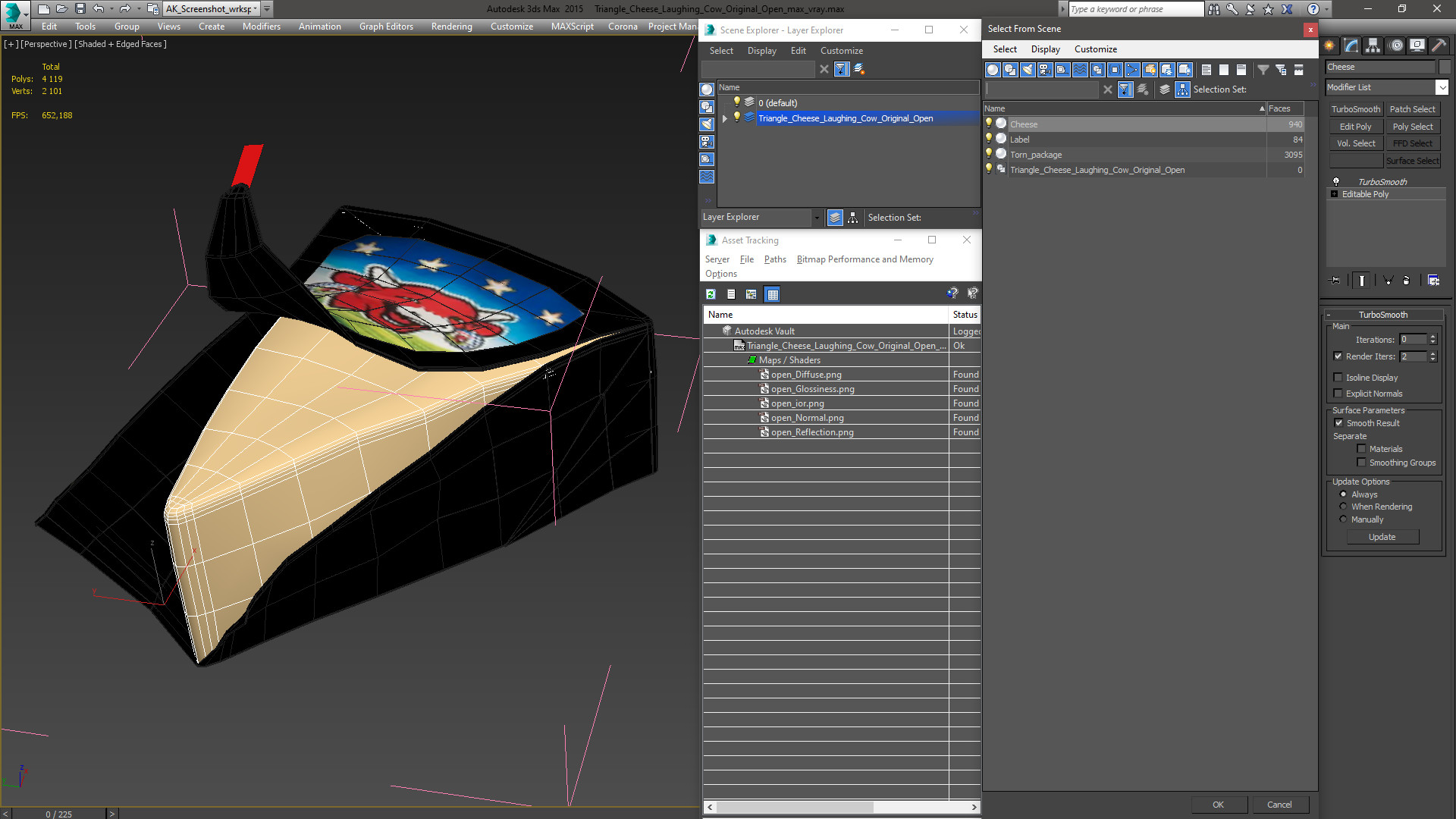Collapse the TurboSmooth rollout
This screenshot has height=819, width=1456.
point(1329,315)
